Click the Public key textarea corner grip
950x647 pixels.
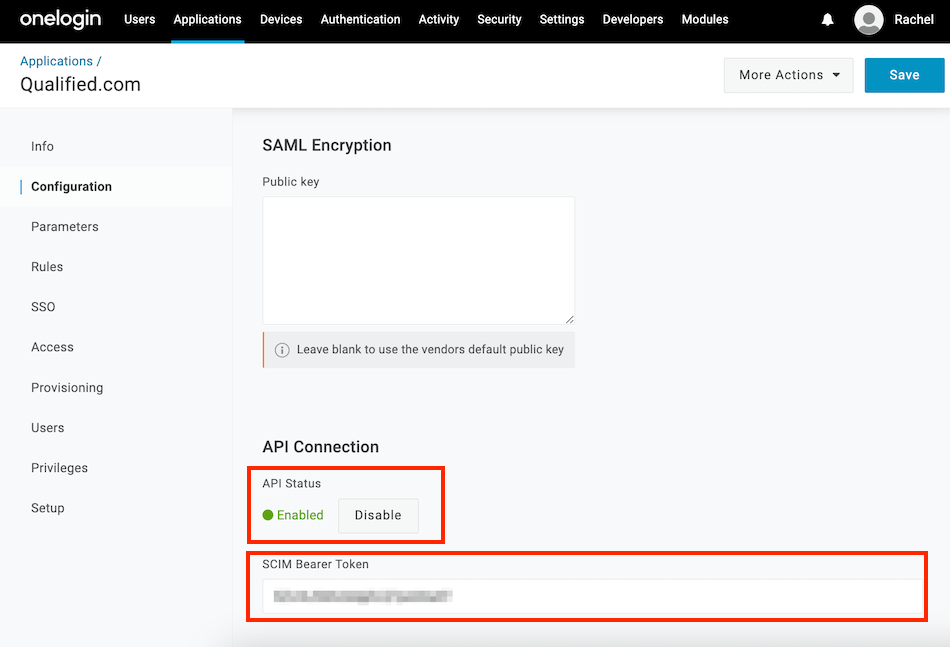[x=570, y=319]
